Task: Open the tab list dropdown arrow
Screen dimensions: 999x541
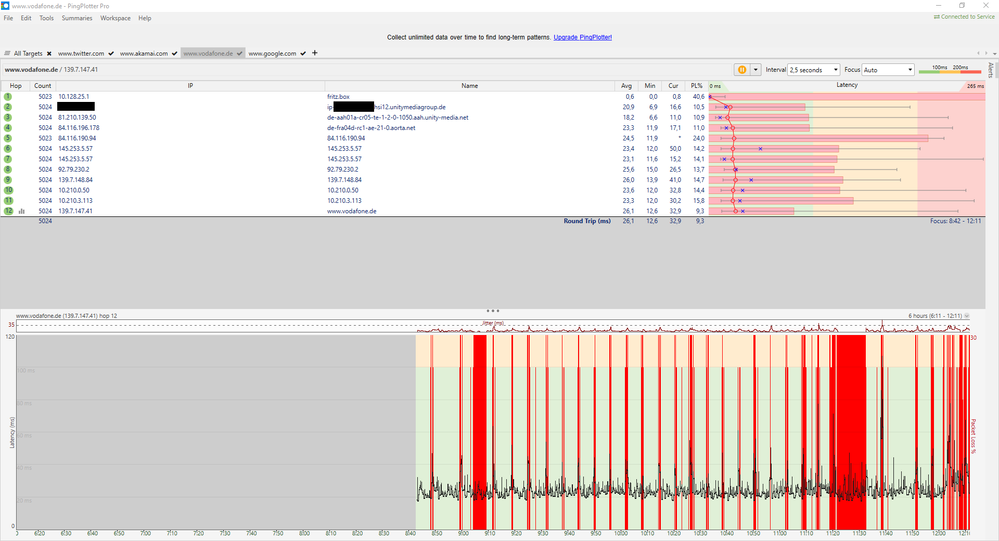Action: coord(995,54)
